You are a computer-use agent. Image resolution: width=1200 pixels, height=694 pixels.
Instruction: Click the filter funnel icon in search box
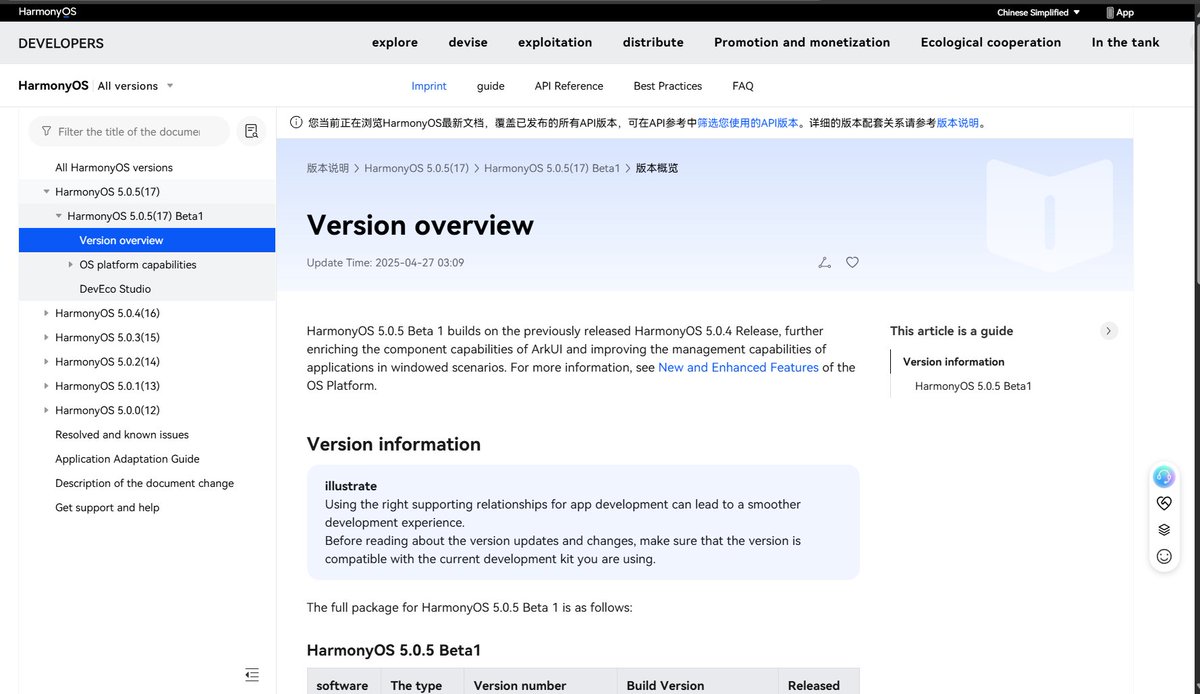tap(46, 131)
